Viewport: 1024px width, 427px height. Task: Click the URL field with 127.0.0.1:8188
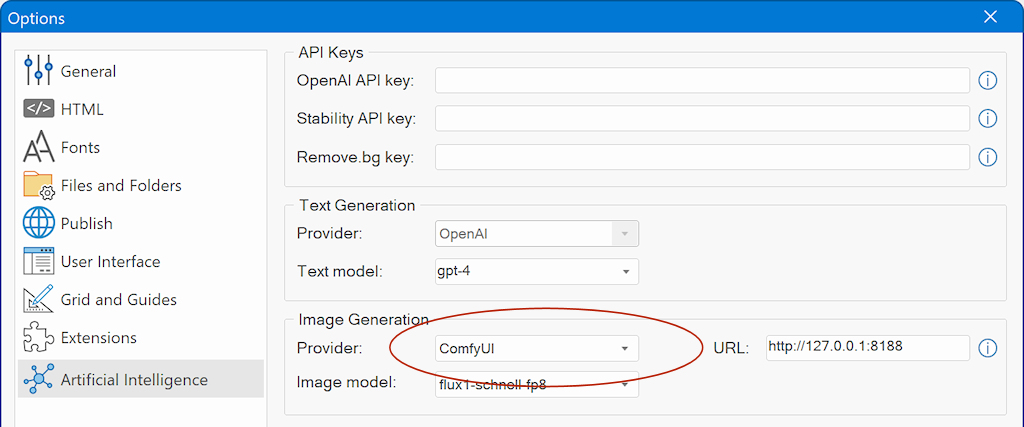tap(868, 348)
